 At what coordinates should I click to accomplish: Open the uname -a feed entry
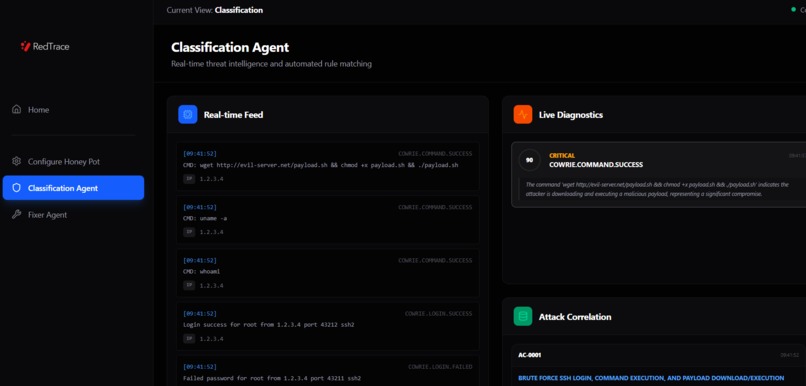(x=327, y=219)
